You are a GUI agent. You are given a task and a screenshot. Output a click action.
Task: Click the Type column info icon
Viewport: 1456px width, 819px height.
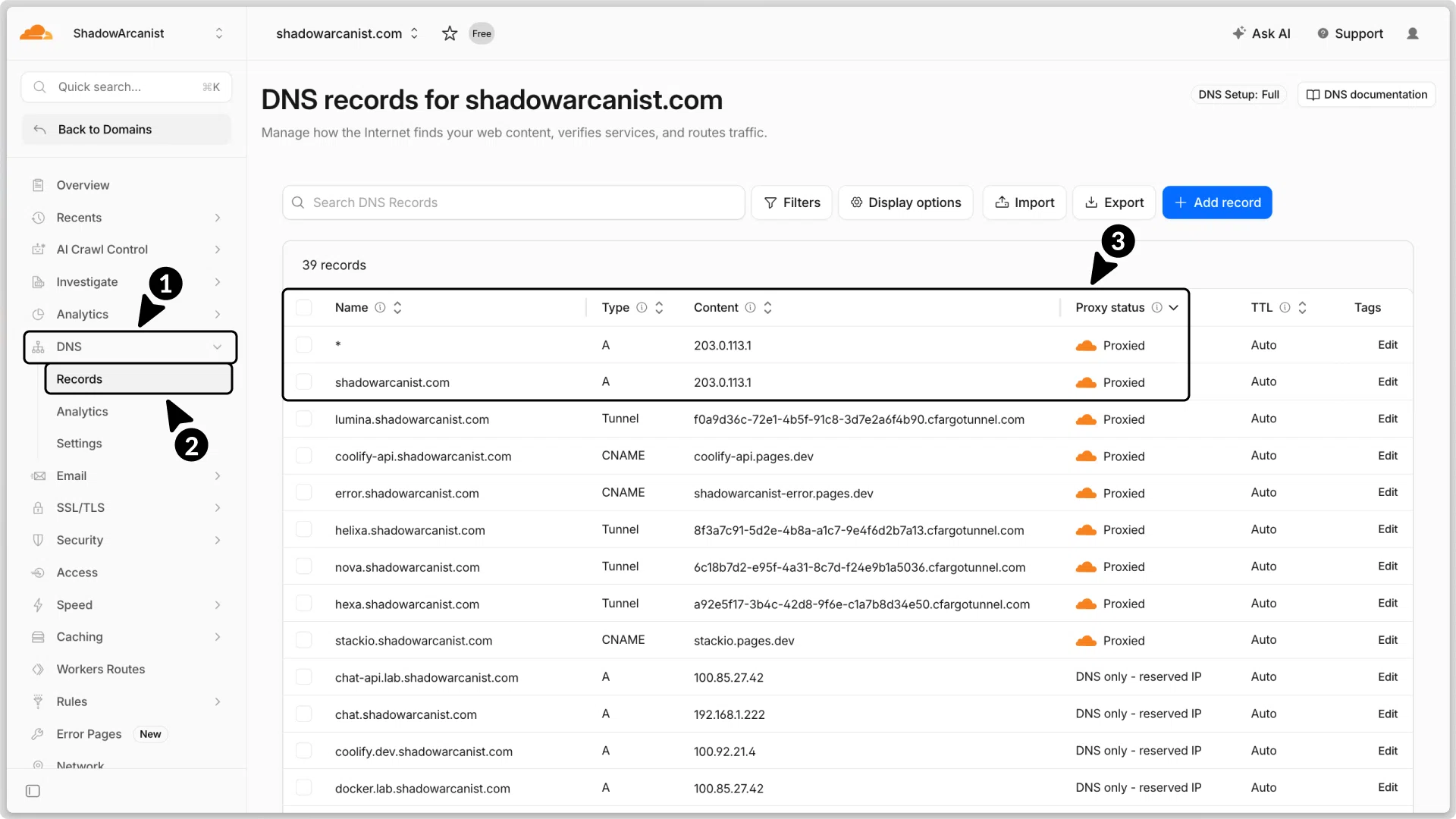point(642,307)
